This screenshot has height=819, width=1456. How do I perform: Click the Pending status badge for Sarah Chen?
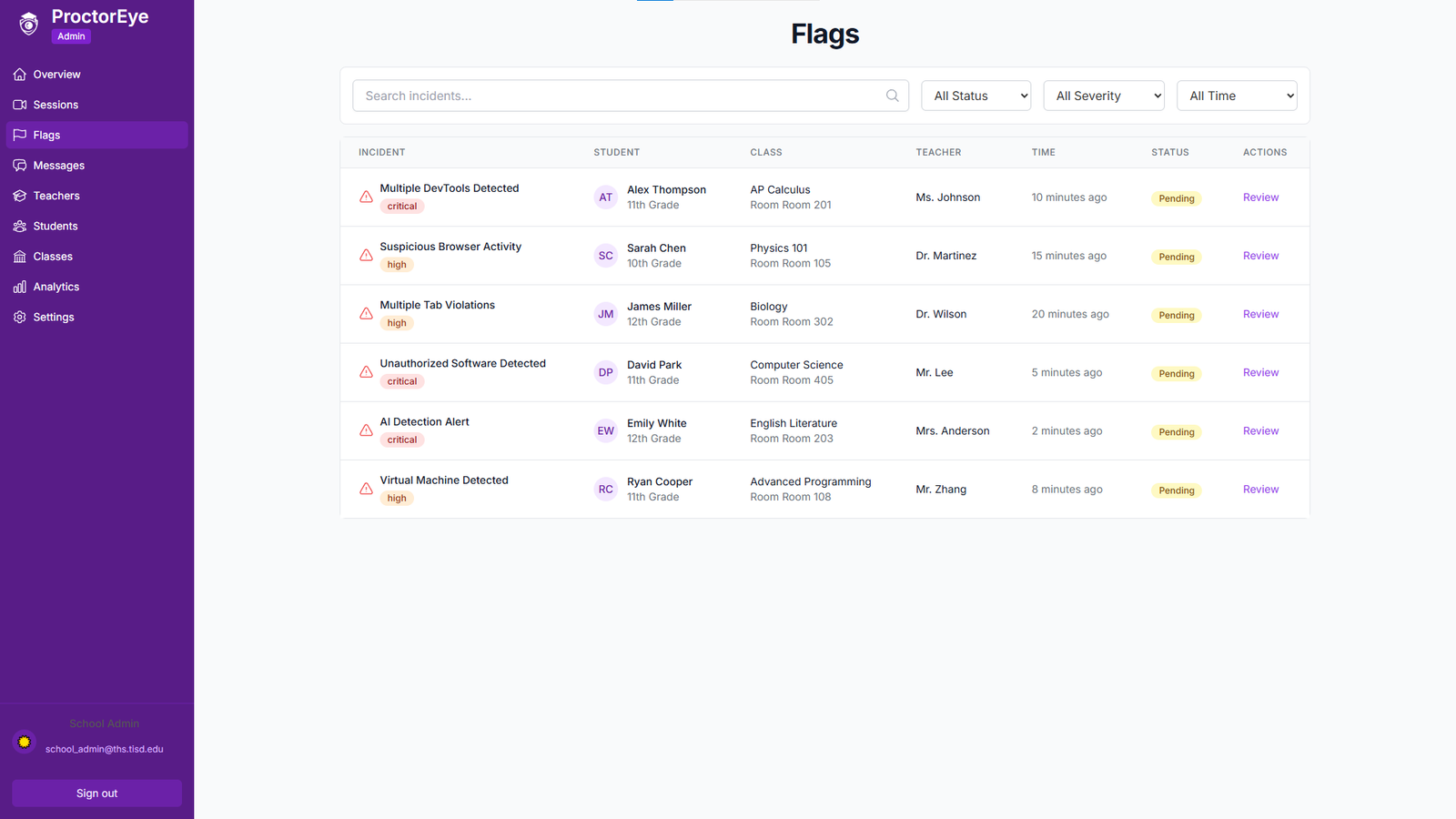pos(1176,257)
